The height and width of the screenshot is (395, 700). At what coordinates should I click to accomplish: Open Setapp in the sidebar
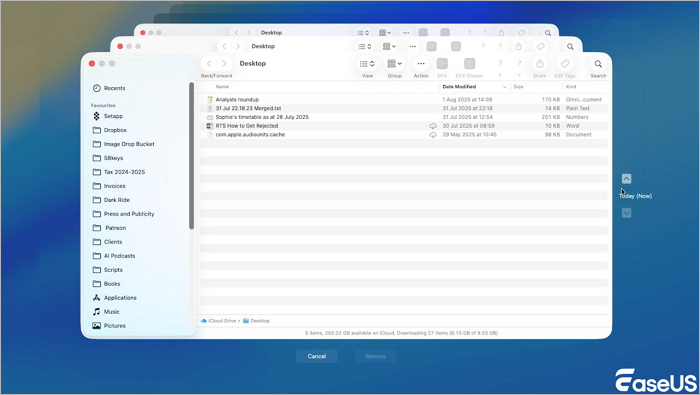click(108, 116)
